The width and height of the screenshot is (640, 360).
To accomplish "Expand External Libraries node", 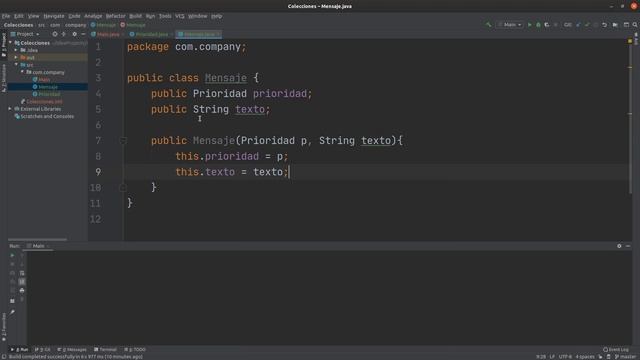I will (x=10, y=109).
